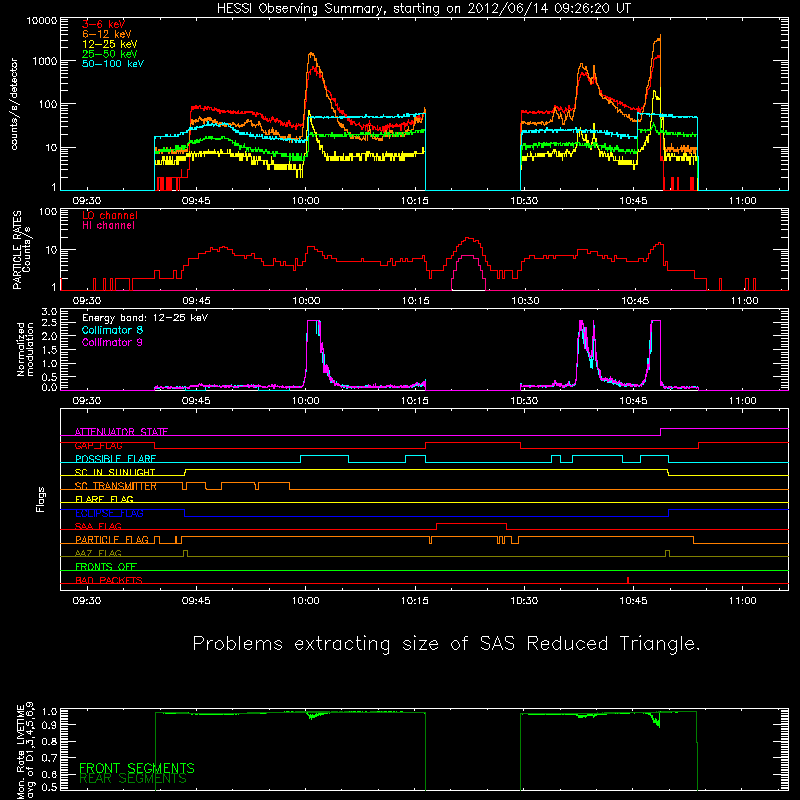
Task: Click the BAD_PACKETS flag label
Action: click(x=109, y=581)
